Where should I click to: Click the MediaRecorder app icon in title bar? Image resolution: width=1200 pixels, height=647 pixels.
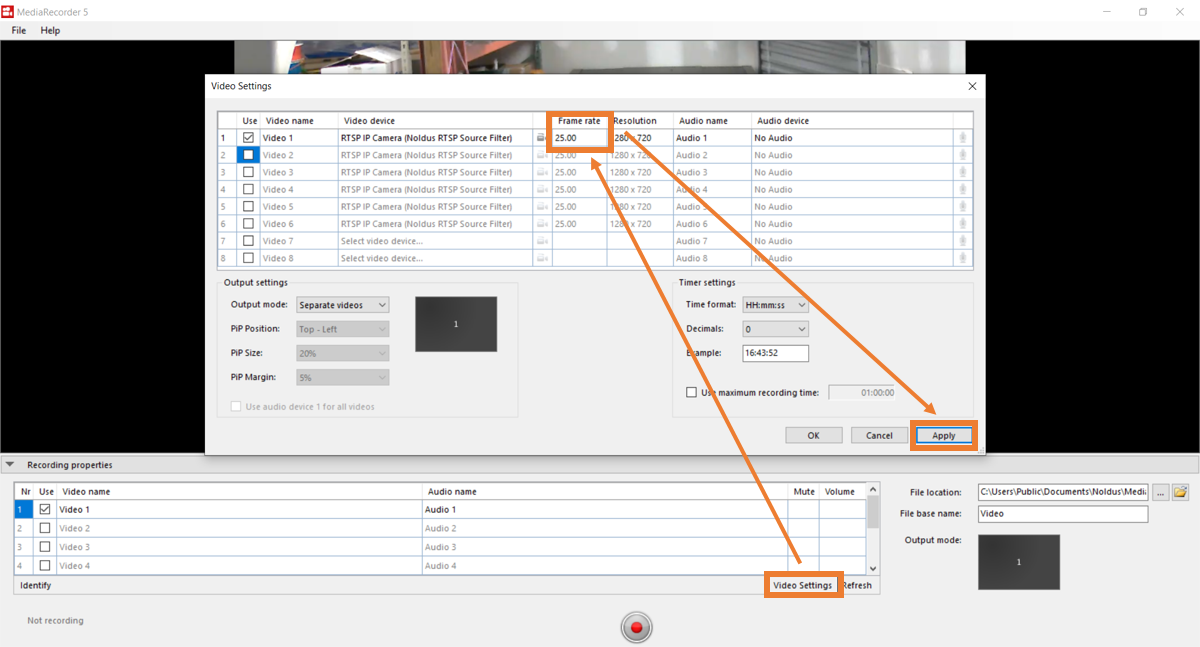point(8,12)
